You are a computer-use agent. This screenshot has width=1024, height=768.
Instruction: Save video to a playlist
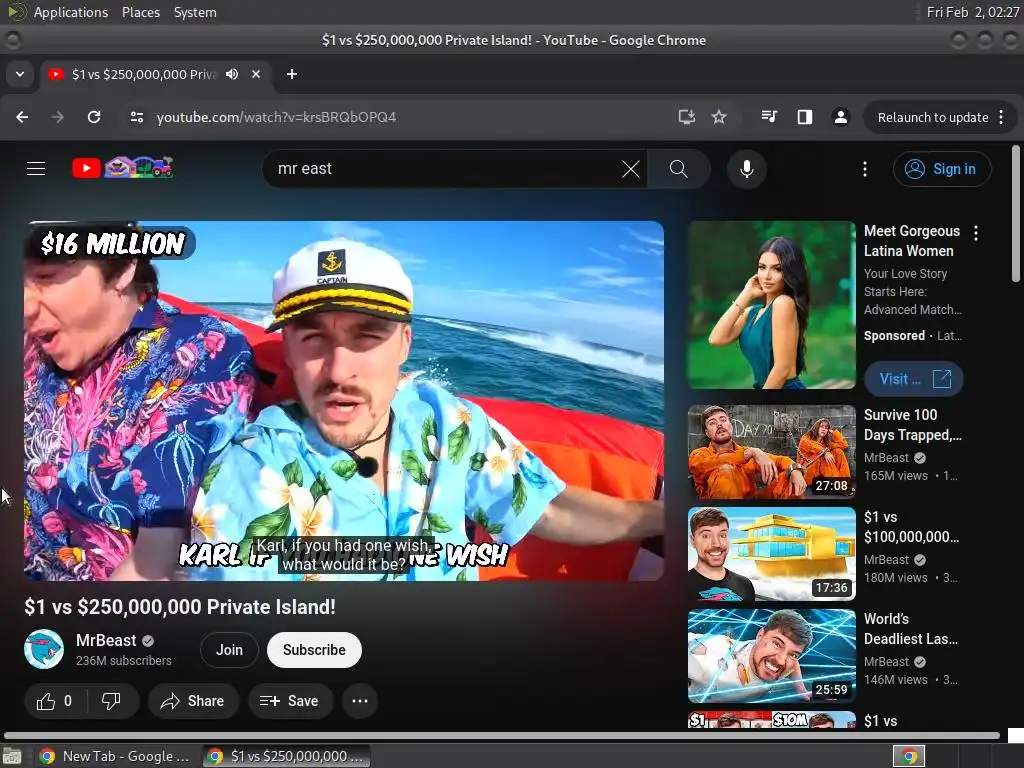(x=289, y=701)
